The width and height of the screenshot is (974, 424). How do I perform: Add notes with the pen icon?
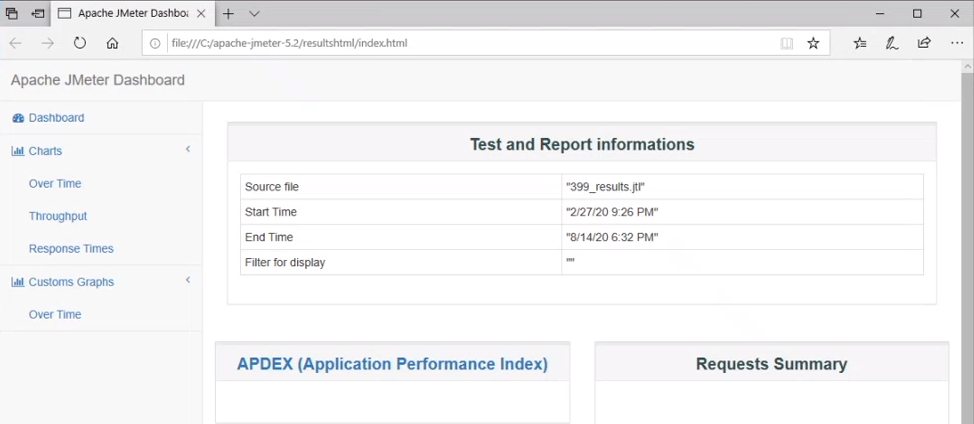[x=892, y=43]
